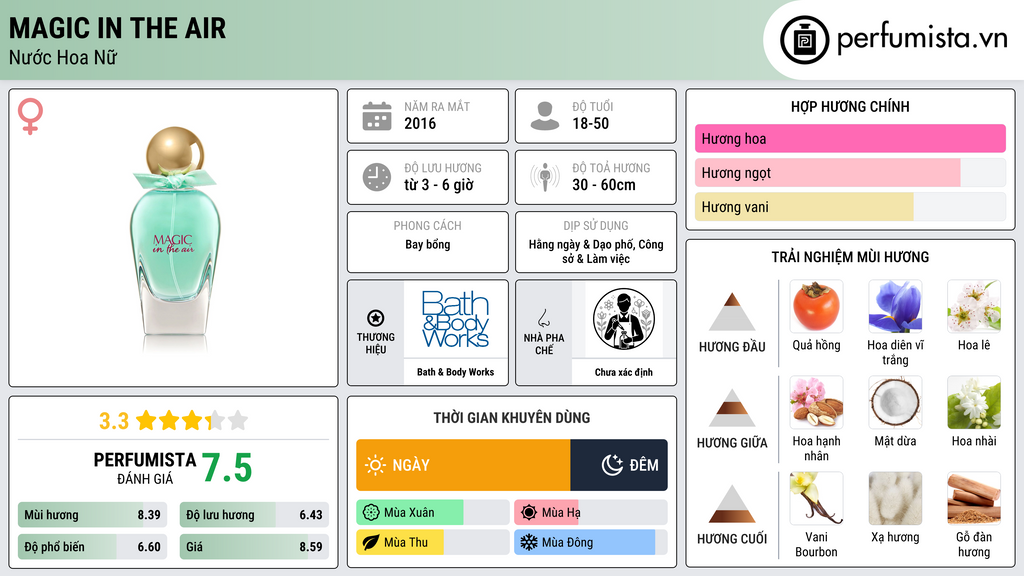The height and width of the screenshot is (576, 1024).
Task: Click the orange NGÀY daytime segment
Action: [x=463, y=465]
